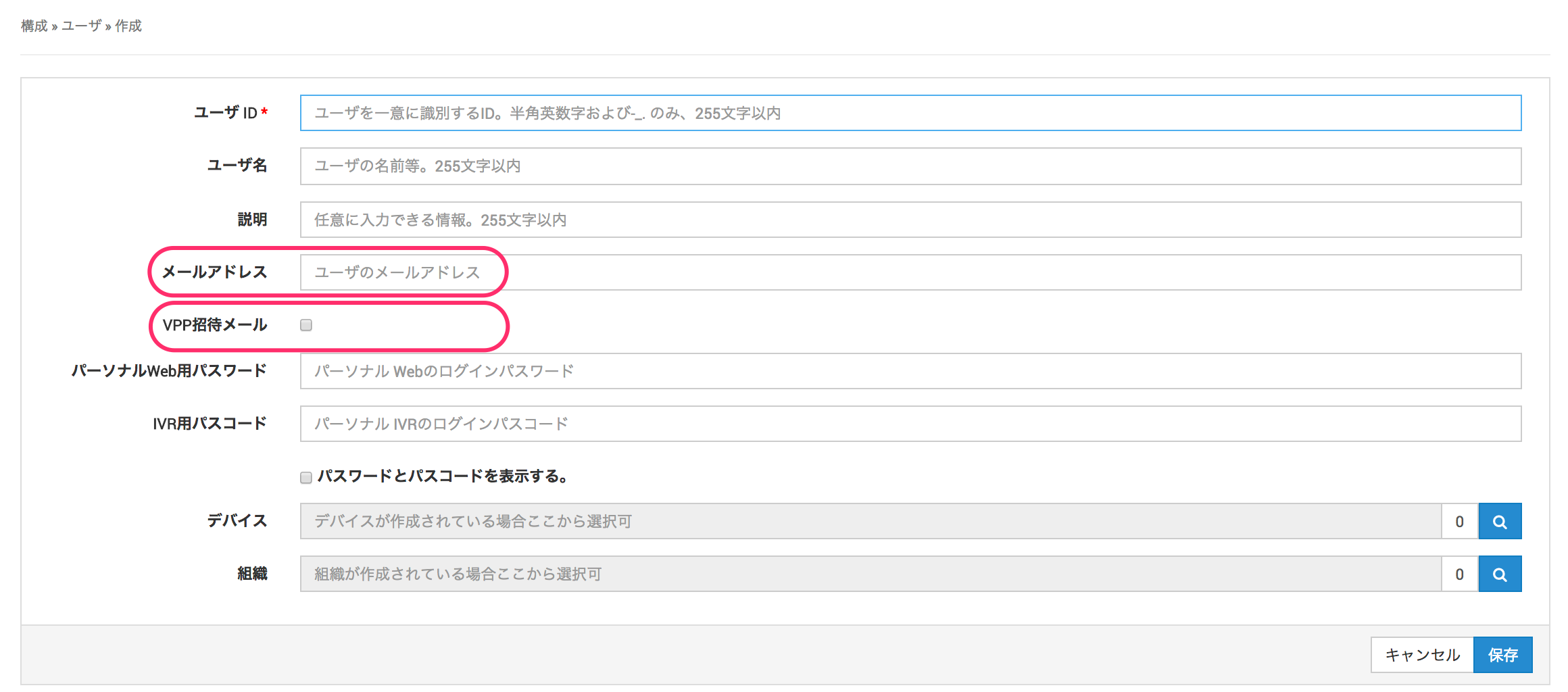Navigate to ユーザ breadcrumb link

(x=81, y=26)
